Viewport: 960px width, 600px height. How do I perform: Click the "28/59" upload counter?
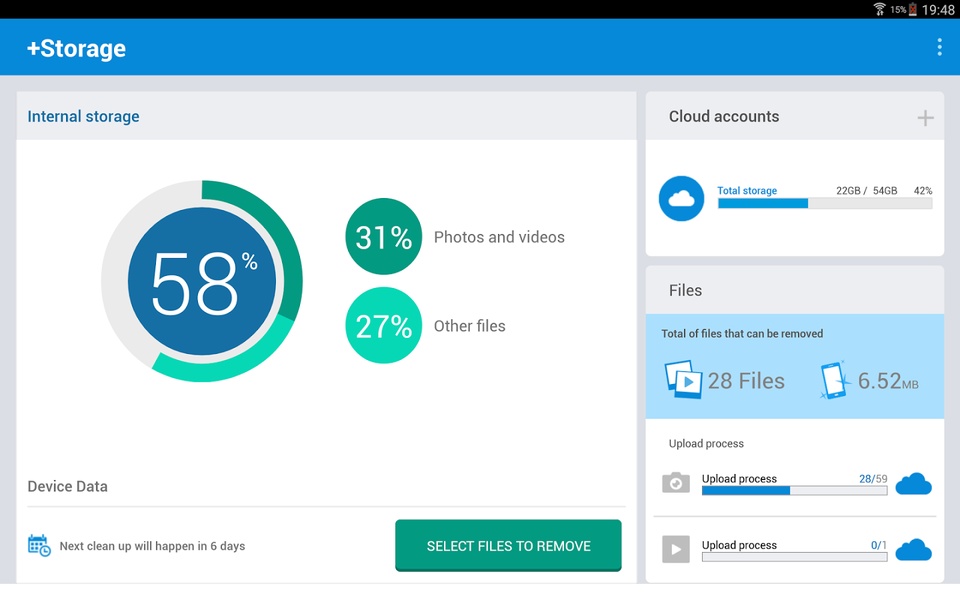[873, 479]
